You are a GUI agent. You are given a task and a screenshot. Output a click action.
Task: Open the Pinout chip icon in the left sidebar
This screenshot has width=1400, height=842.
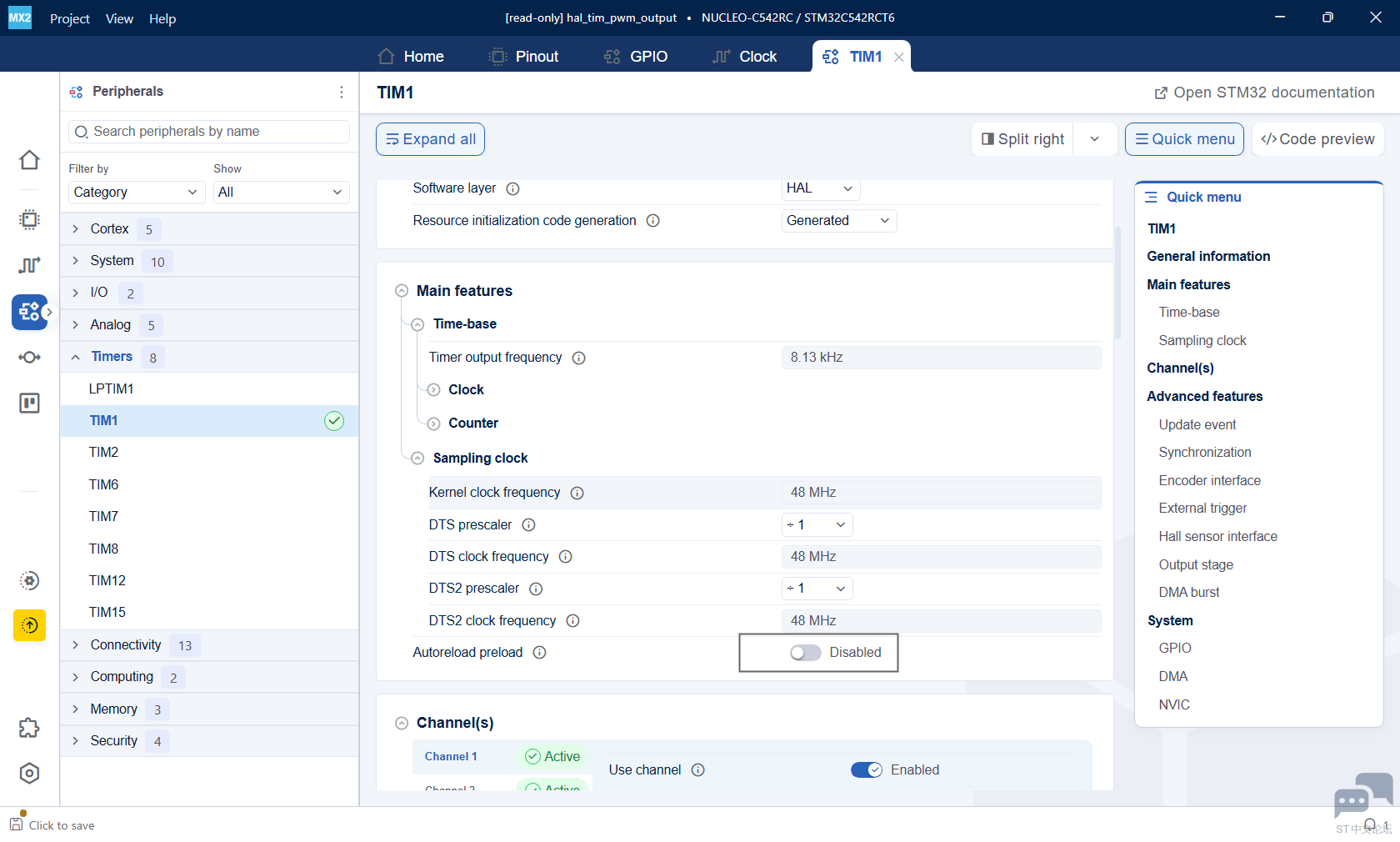[x=29, y=219]
